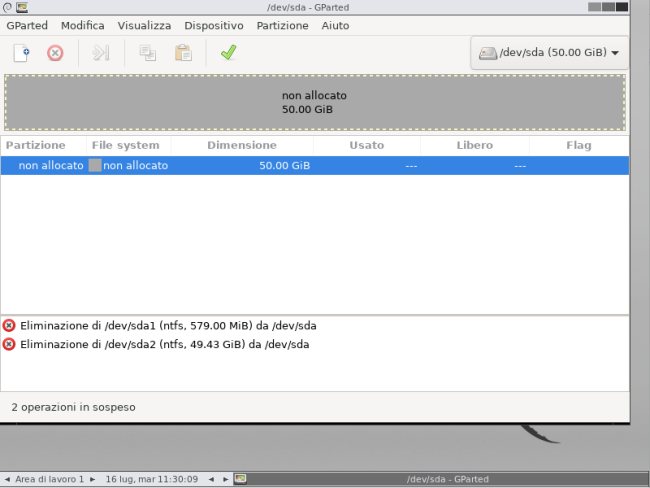This screenshot has height=488, width=650.
Task: Open the GParted menu
Action: click(27, 26)
